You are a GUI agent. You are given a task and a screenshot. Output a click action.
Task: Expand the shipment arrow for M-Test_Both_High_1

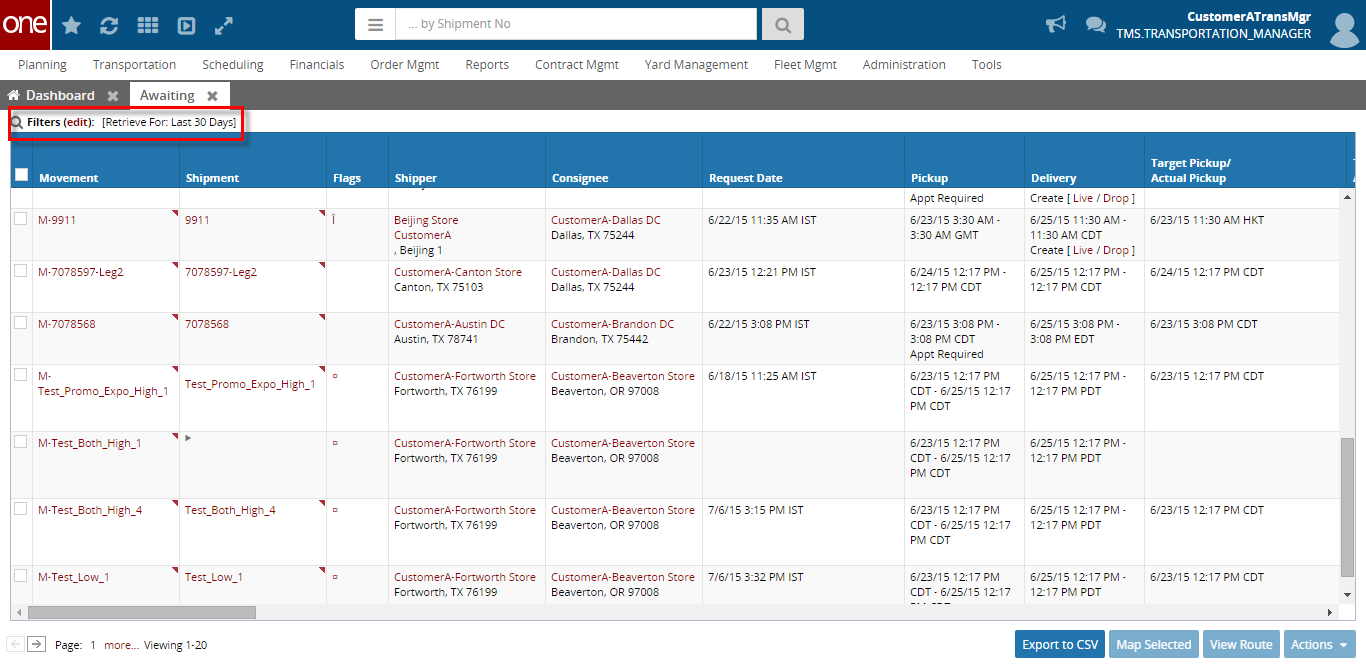pyautogui.click(x=189, y=438)
